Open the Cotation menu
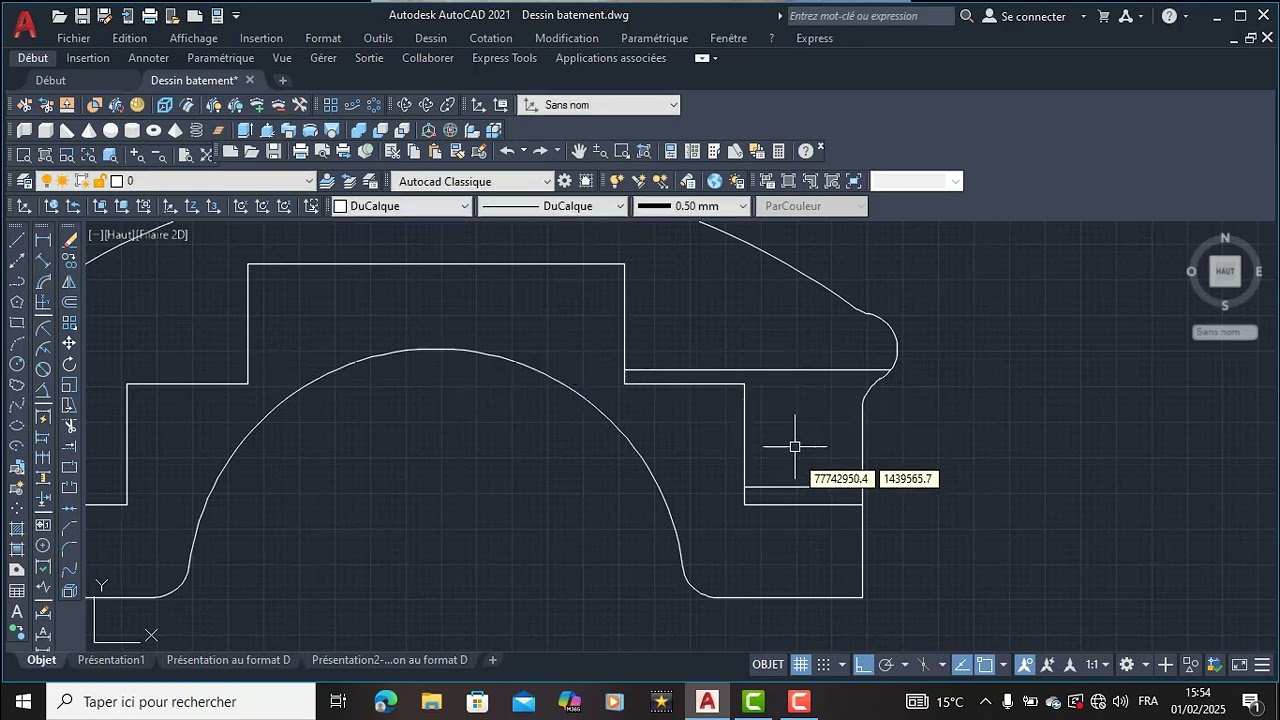The width and height of the screenshot is (1280, 720). click(x=491, y=38)
